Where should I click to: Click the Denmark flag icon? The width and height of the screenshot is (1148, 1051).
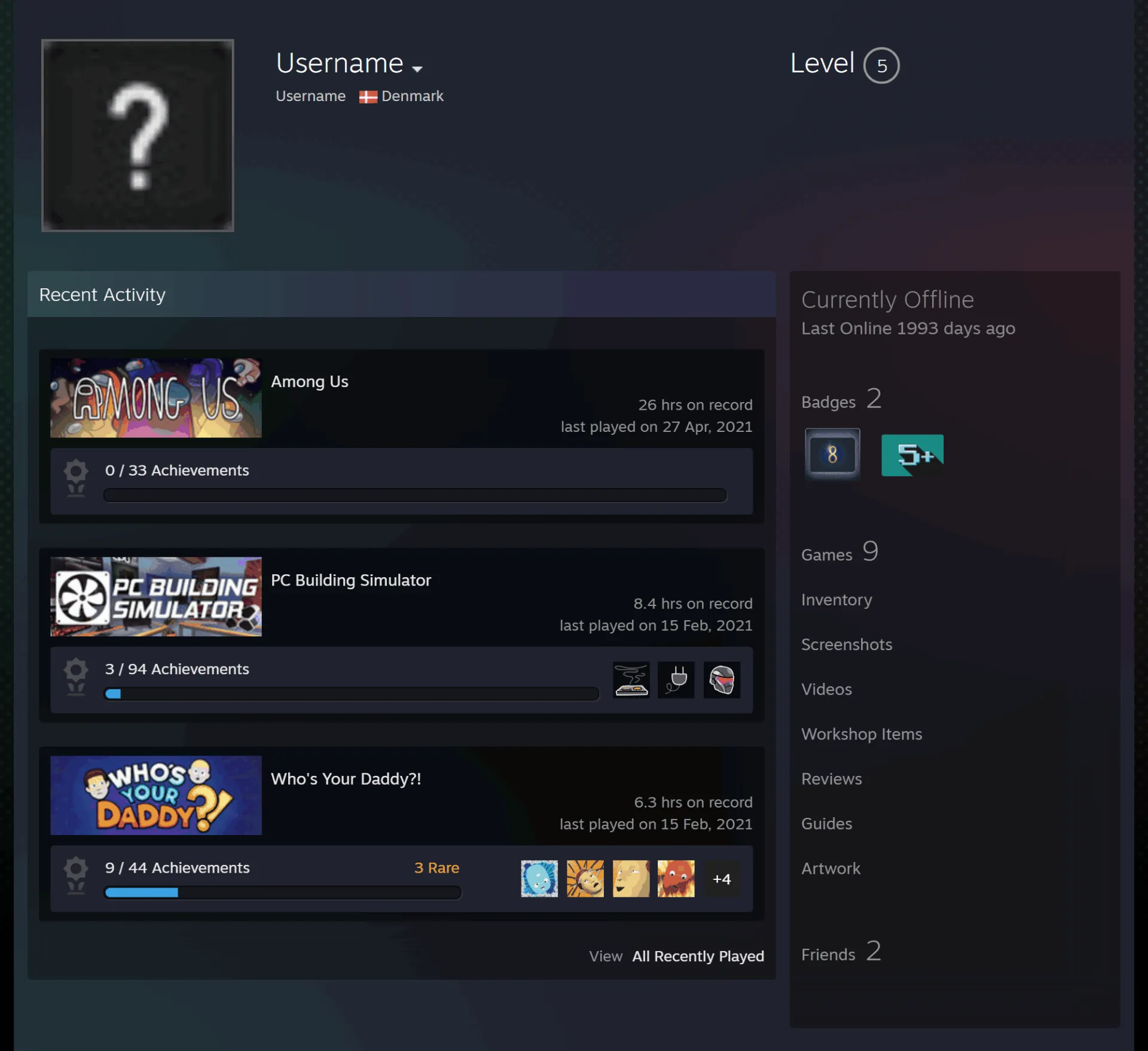pyautogui.click(x=368, y=97)
